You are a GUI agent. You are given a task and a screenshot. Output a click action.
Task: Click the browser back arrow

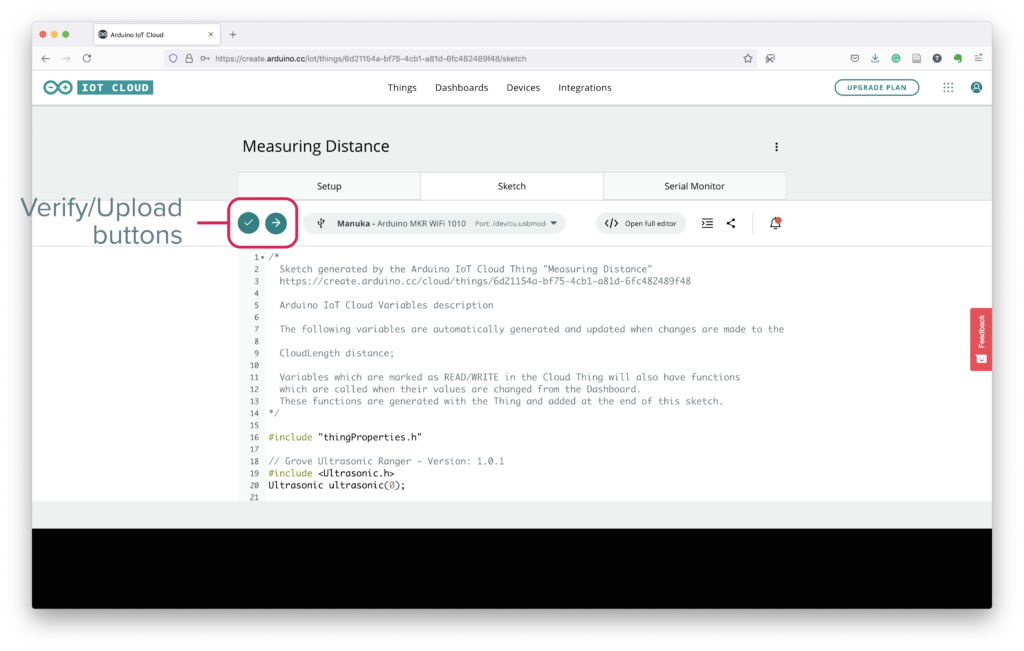click(46, 58)
